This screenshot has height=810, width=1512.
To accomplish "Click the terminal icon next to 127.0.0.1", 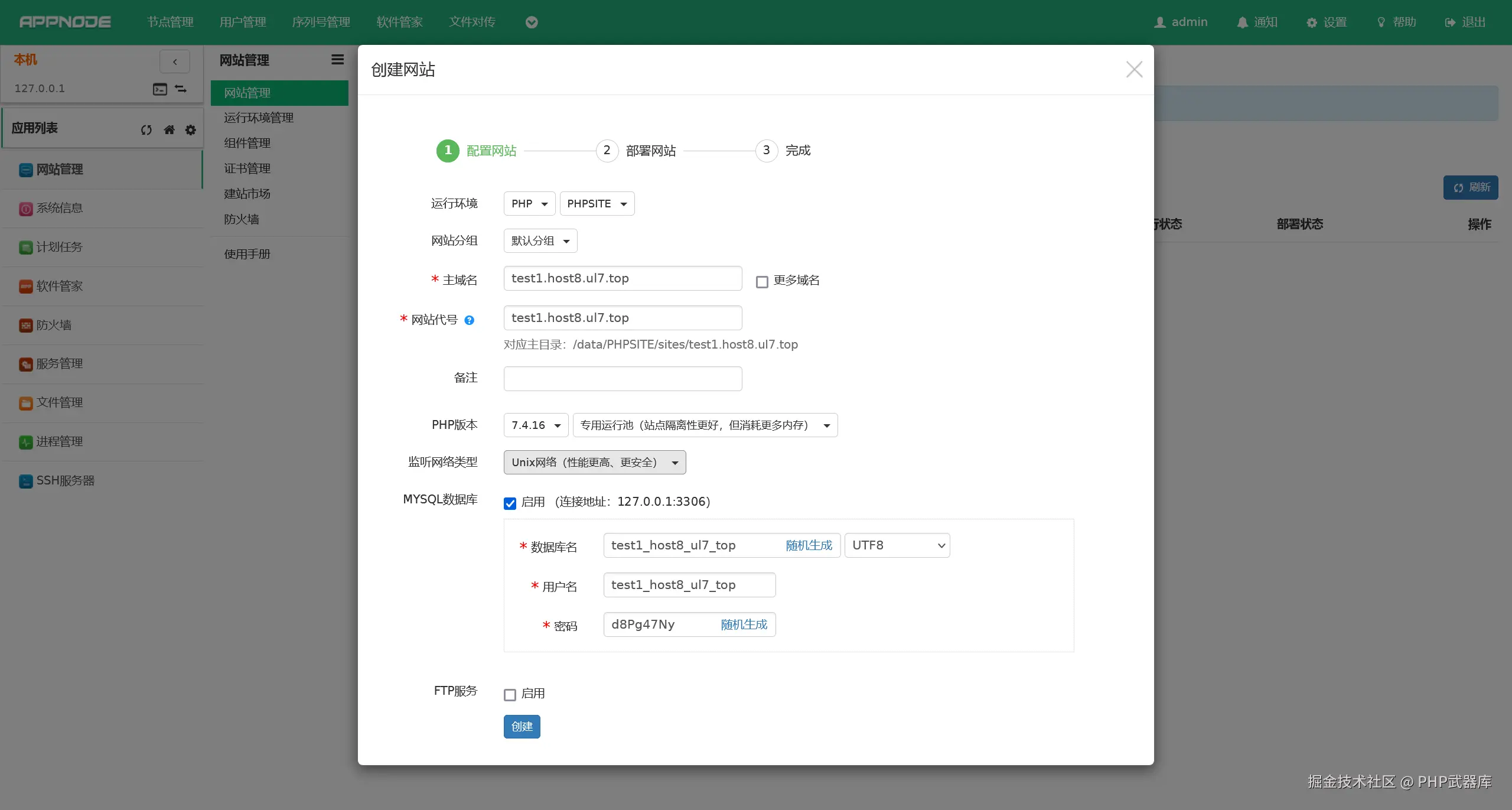I will click(x=159, y=89).
